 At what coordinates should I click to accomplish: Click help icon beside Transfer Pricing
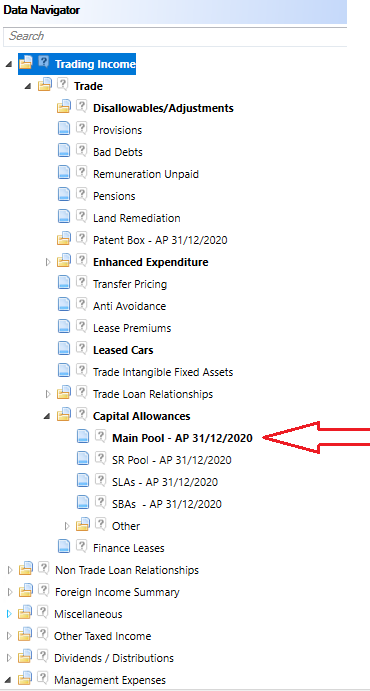[81, 282]
